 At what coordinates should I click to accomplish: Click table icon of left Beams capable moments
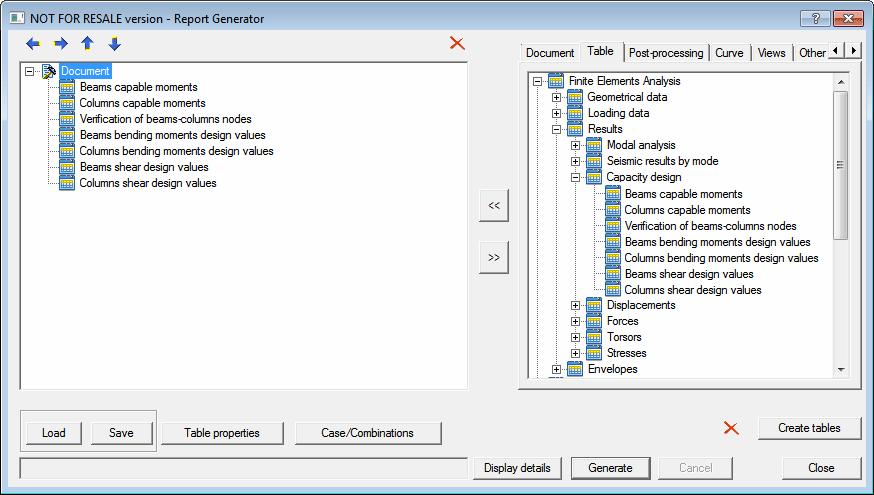point(67,87)
